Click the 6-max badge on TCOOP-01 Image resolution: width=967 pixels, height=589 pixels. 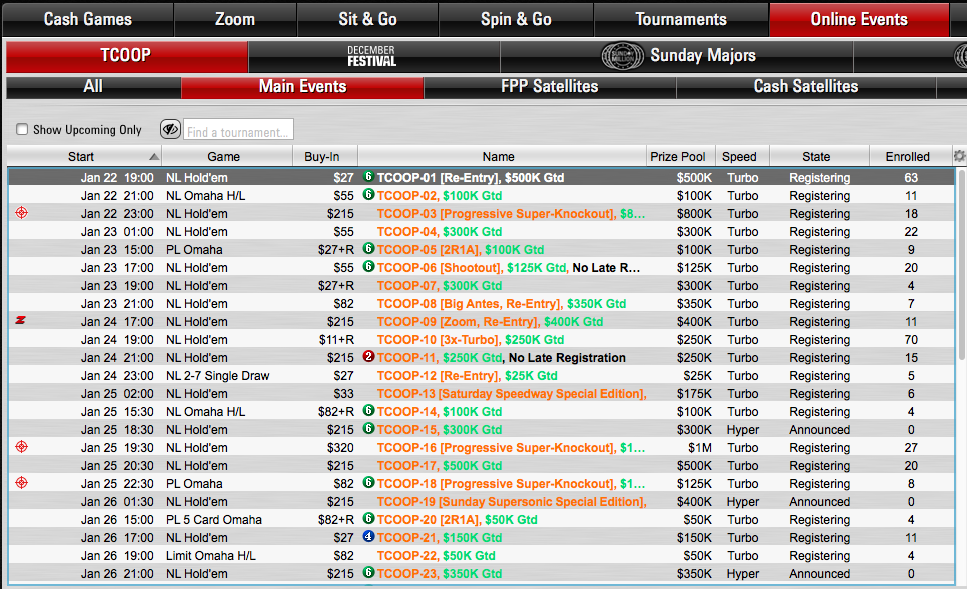(x=368, y=177)
